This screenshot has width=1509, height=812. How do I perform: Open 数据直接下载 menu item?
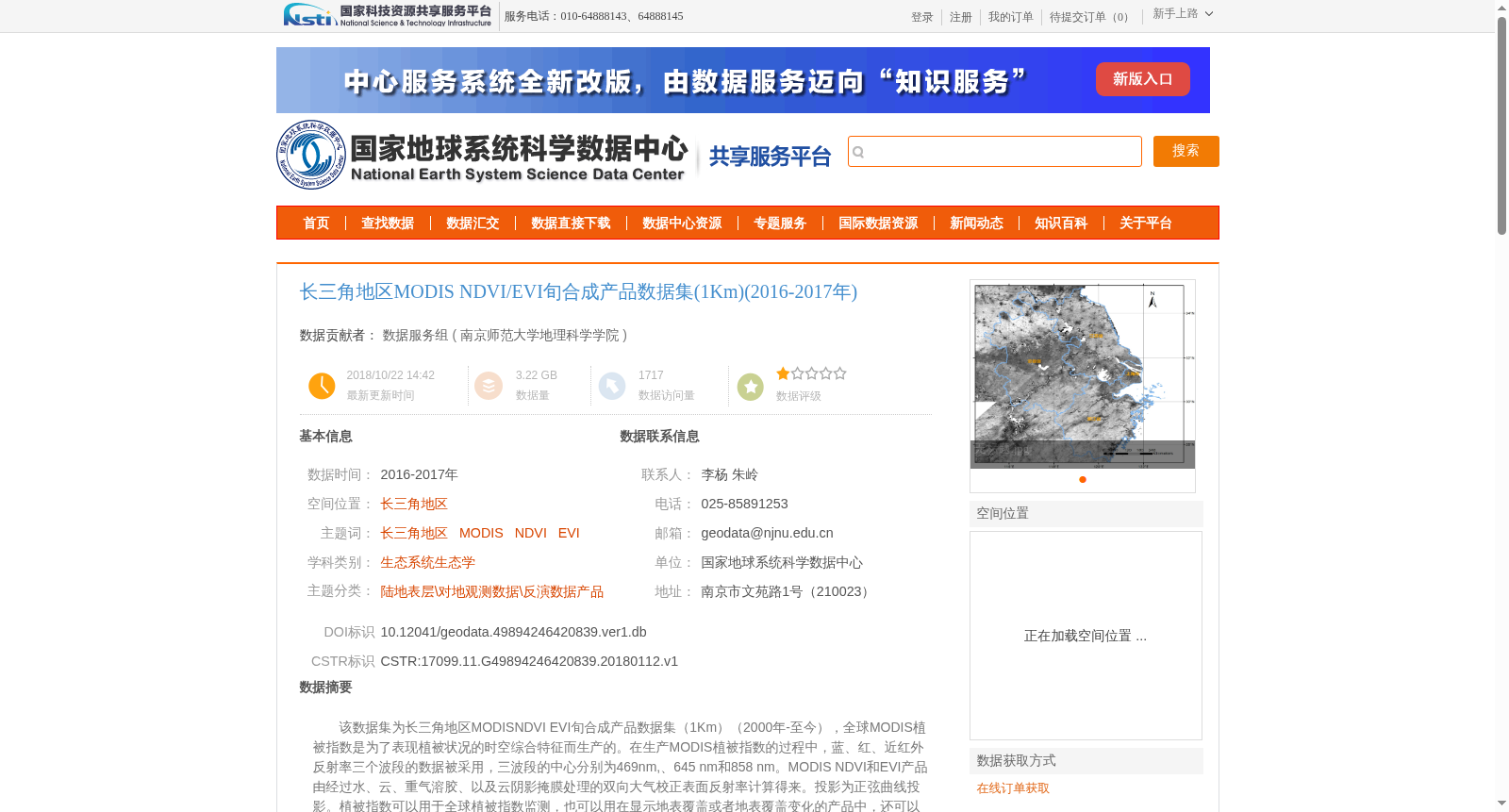(571, 223)
